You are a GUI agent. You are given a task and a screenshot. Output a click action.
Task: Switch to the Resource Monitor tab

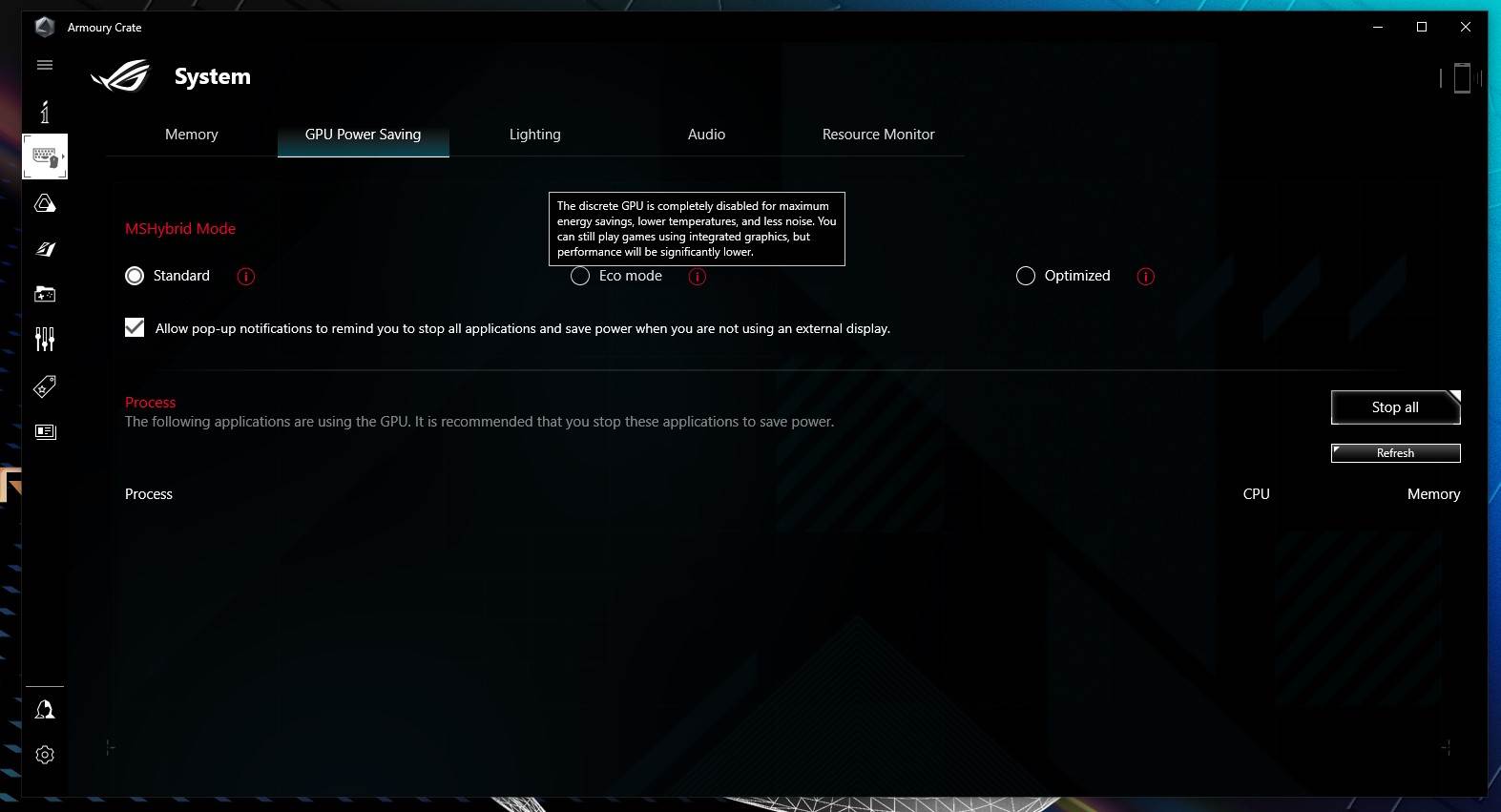coord(878,135)
